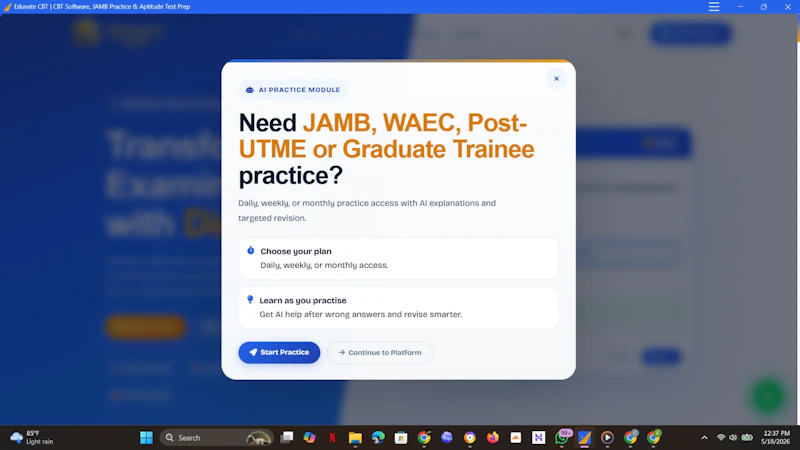Image resolution: width=800 pixels, height=450 pixels.
Task: Click the battery status tray icon
Action: click(747, 438)
